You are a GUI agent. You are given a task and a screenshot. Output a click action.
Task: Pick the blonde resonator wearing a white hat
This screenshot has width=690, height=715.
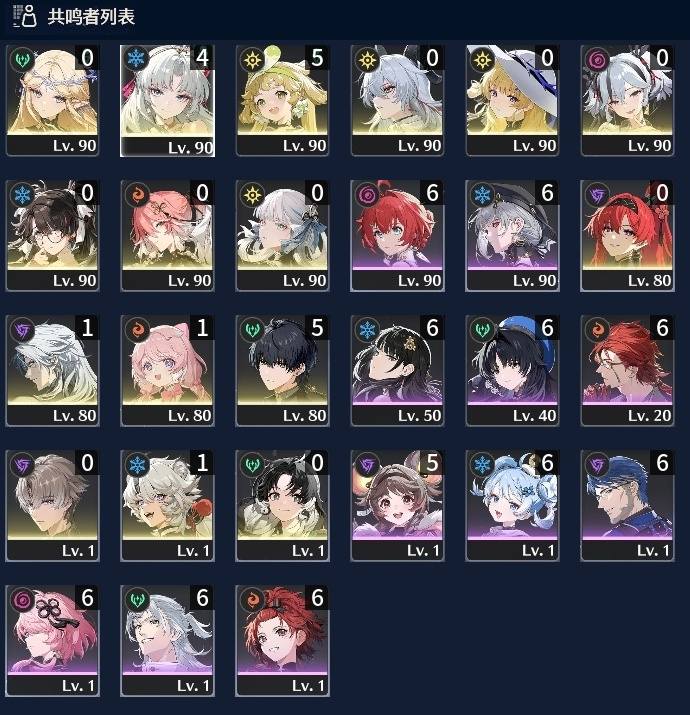click(x=512, y=100)
